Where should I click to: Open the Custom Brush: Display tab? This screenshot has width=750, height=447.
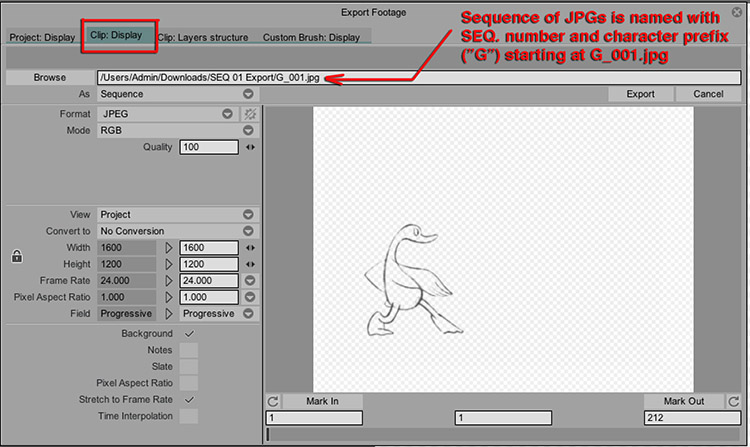pos(311,37)
